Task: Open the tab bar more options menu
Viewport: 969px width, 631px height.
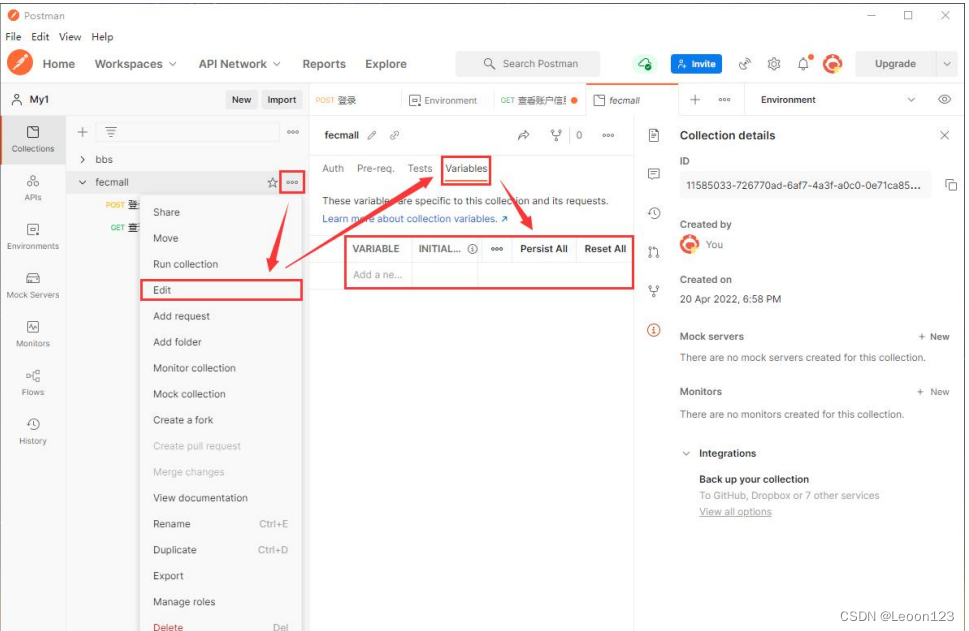Action: click(x=724, y=100)
